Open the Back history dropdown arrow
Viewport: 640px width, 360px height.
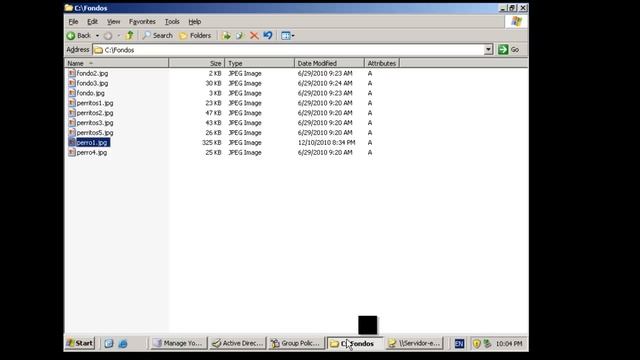(97, 36)
